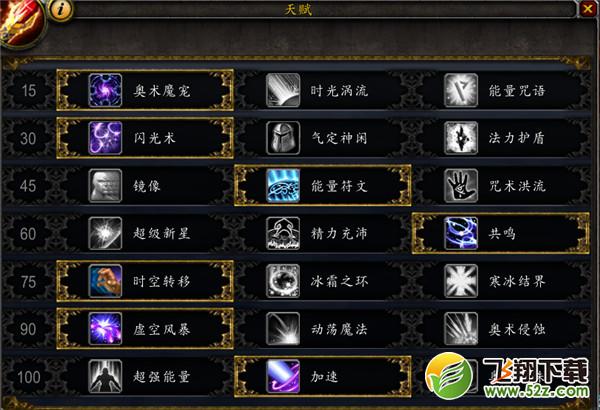Pick the 能量咒语 talent icon

coord(461,90)
